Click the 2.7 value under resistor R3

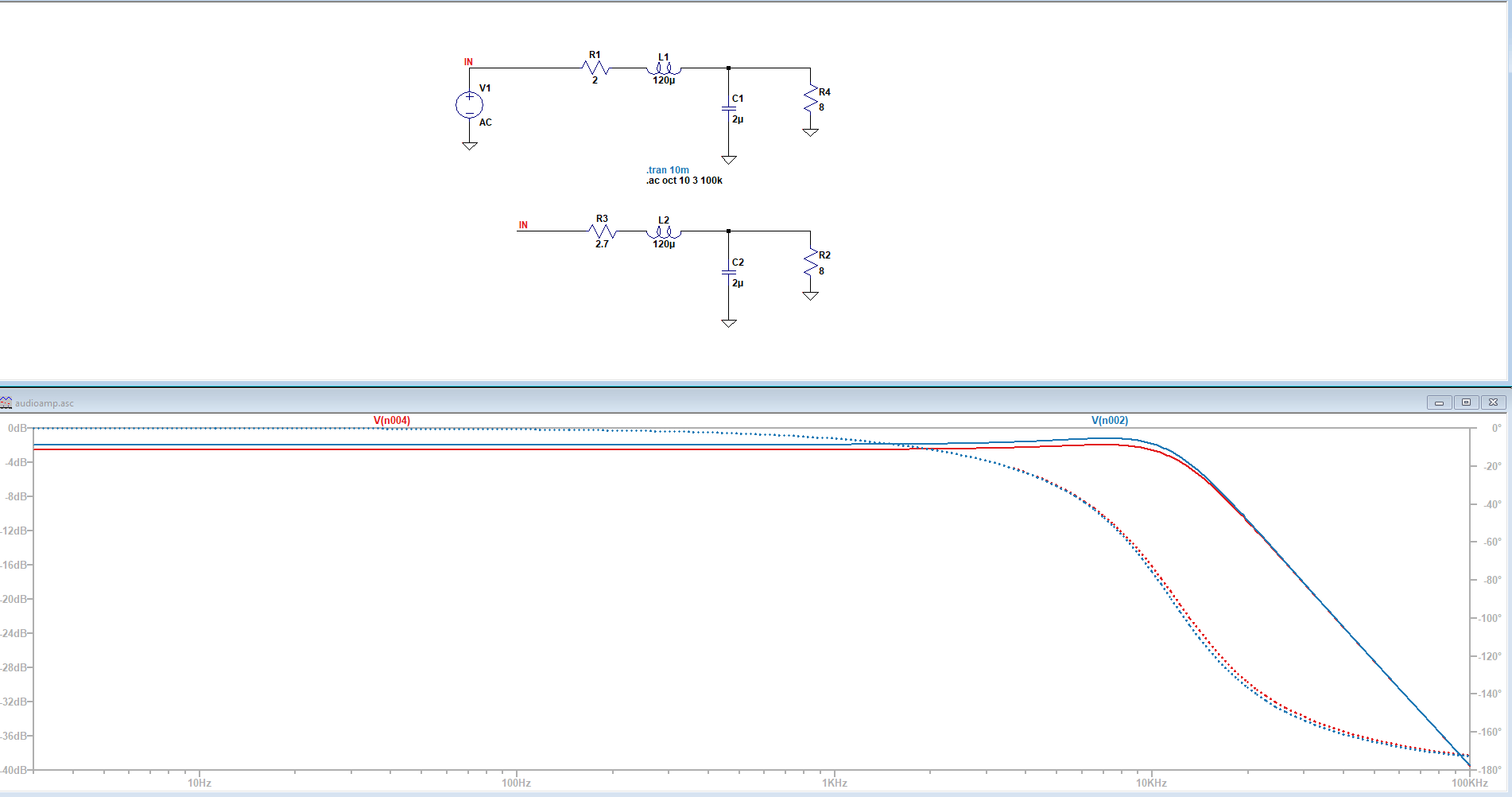click(602, 244)
